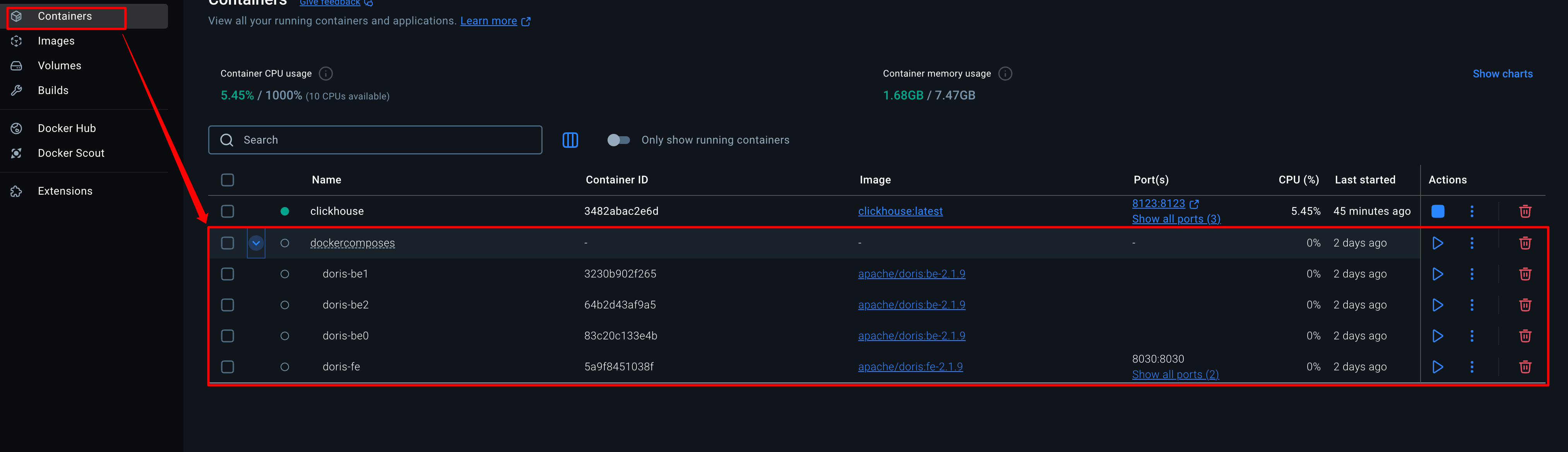Open the more options menu for doris-be2
Screen dimensions: 1568x452
(x=1471, y=305)
